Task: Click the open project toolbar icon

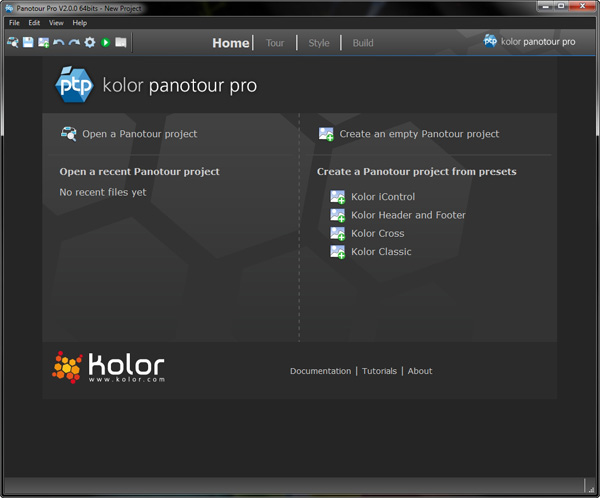Action: (12, 42)
